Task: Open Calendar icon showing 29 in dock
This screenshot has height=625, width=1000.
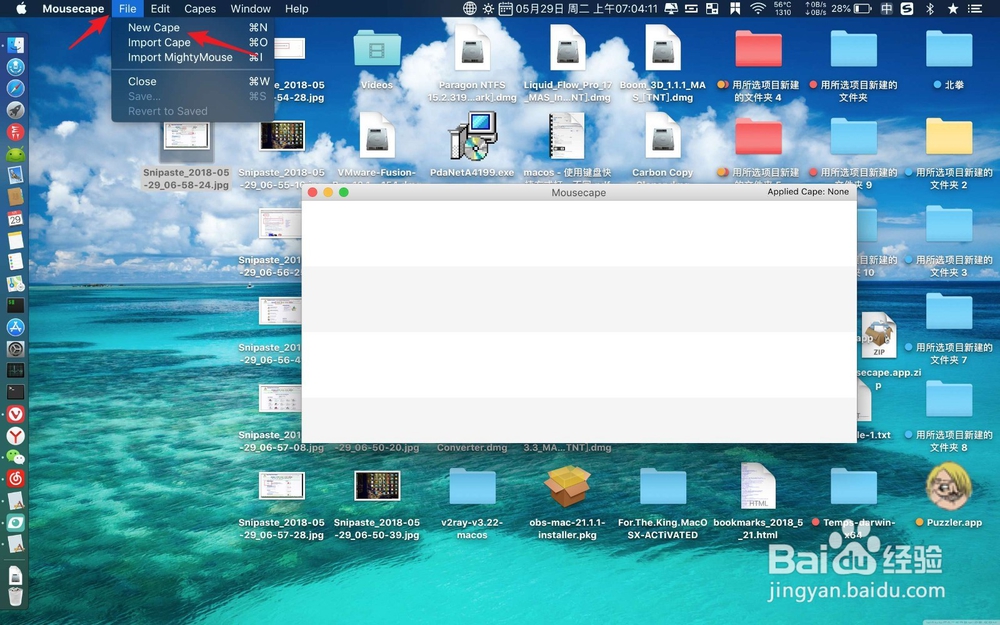Action: pos(15,219)
